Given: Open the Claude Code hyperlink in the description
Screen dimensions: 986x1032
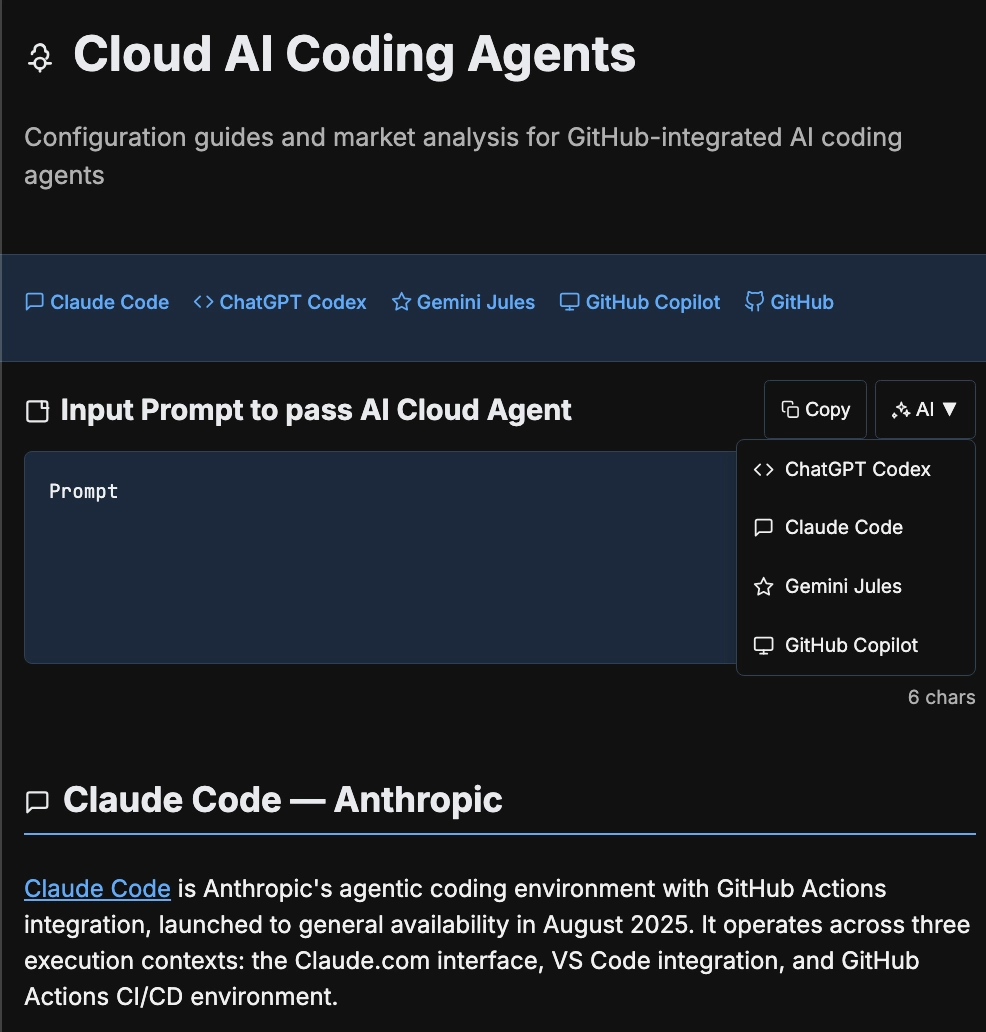Looking at the screenshot, I should point(97,888).
